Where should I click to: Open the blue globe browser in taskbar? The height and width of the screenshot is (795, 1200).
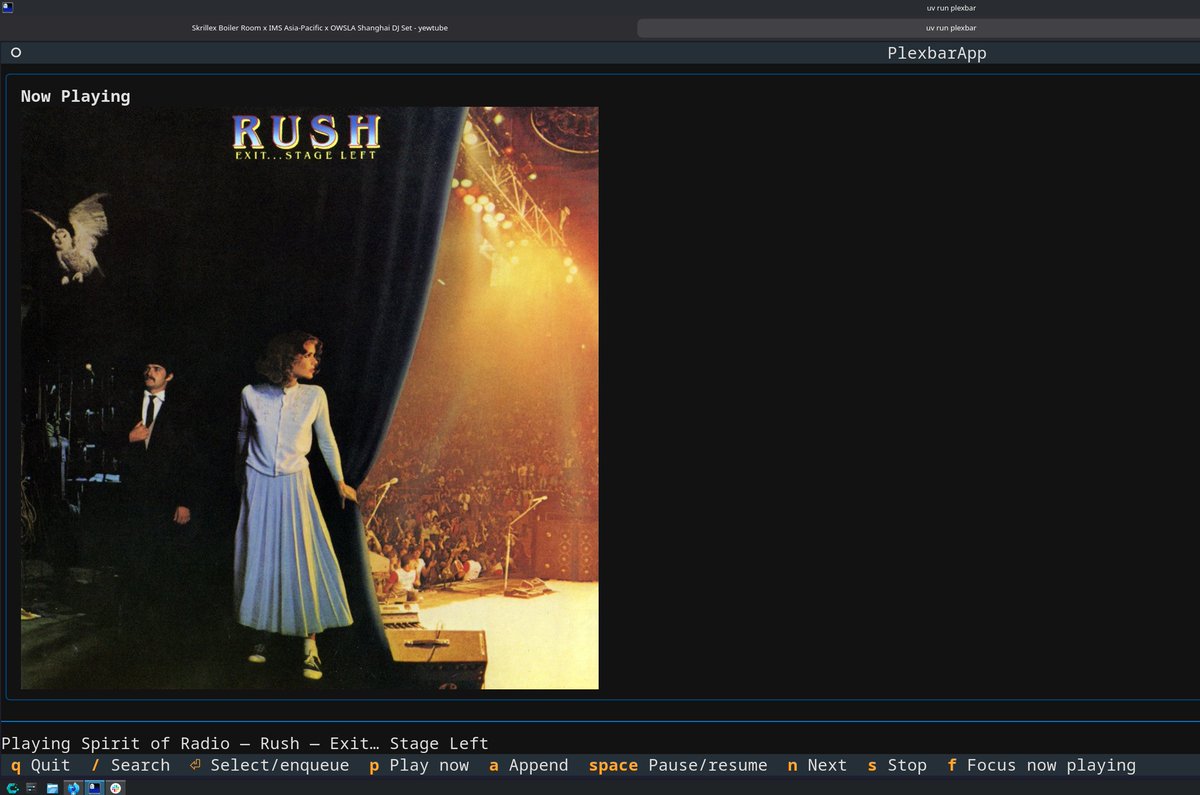click(x=73, y=788)
